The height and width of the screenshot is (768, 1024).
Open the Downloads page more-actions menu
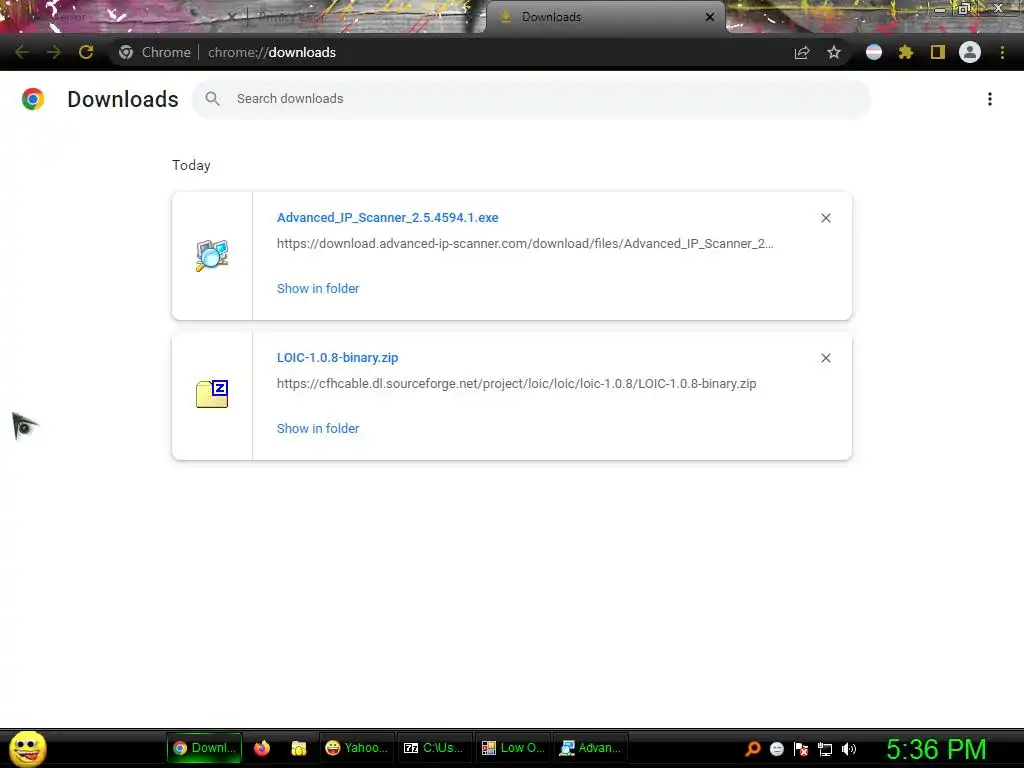[x=990, y=99]
